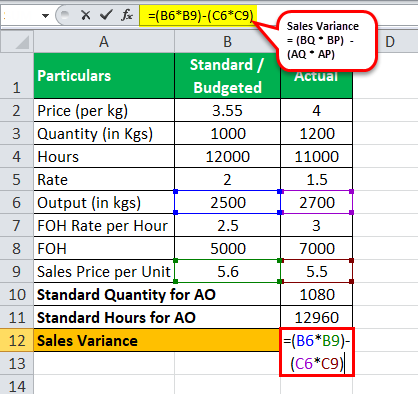This screenshot has width=418, height=394.
Task: Select the FOH label cell
Action: point(104,248)
